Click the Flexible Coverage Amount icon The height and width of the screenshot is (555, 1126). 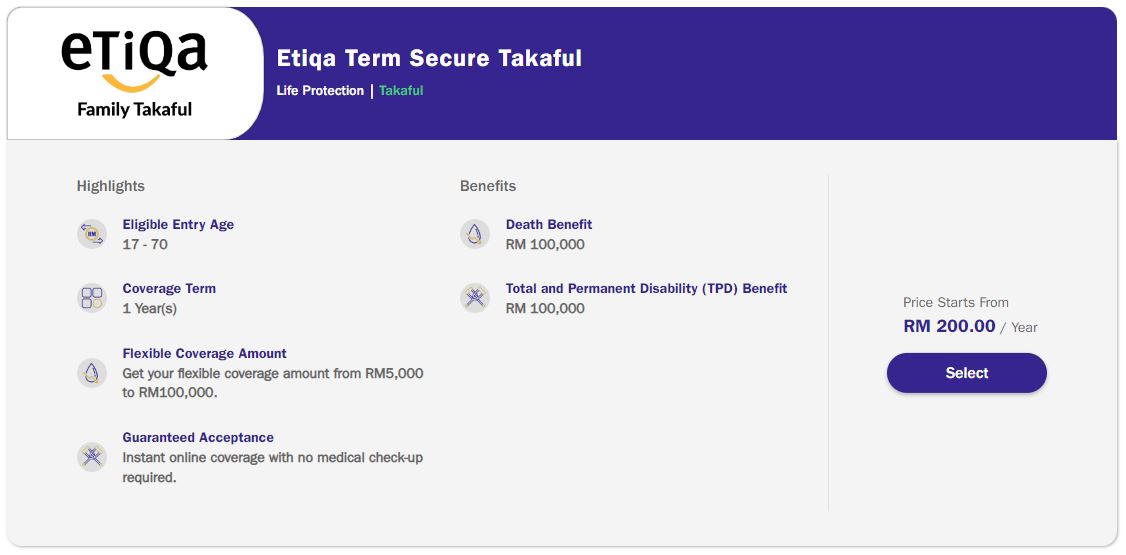92,373
